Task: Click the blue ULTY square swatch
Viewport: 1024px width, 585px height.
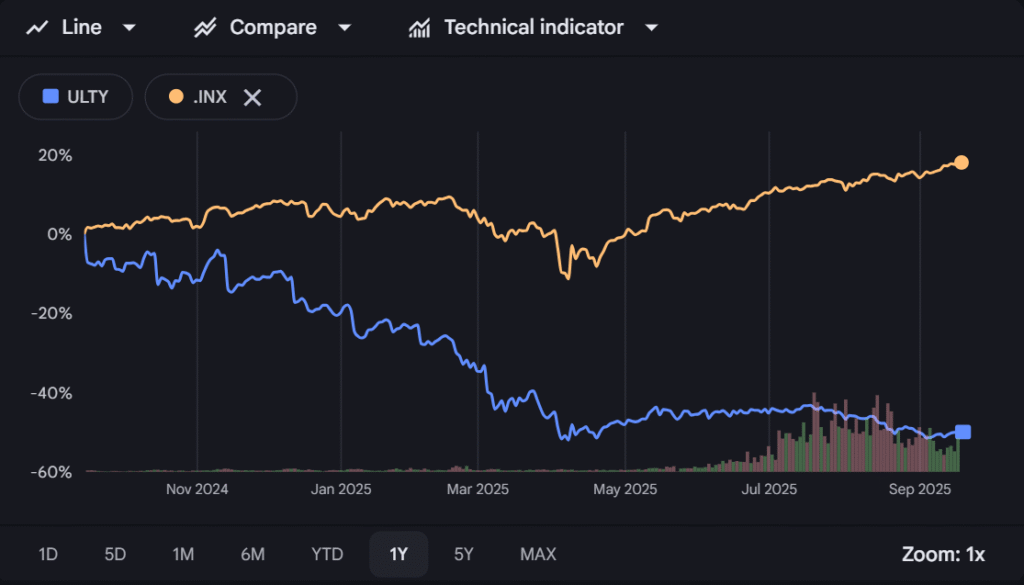Action: [50, 97]
